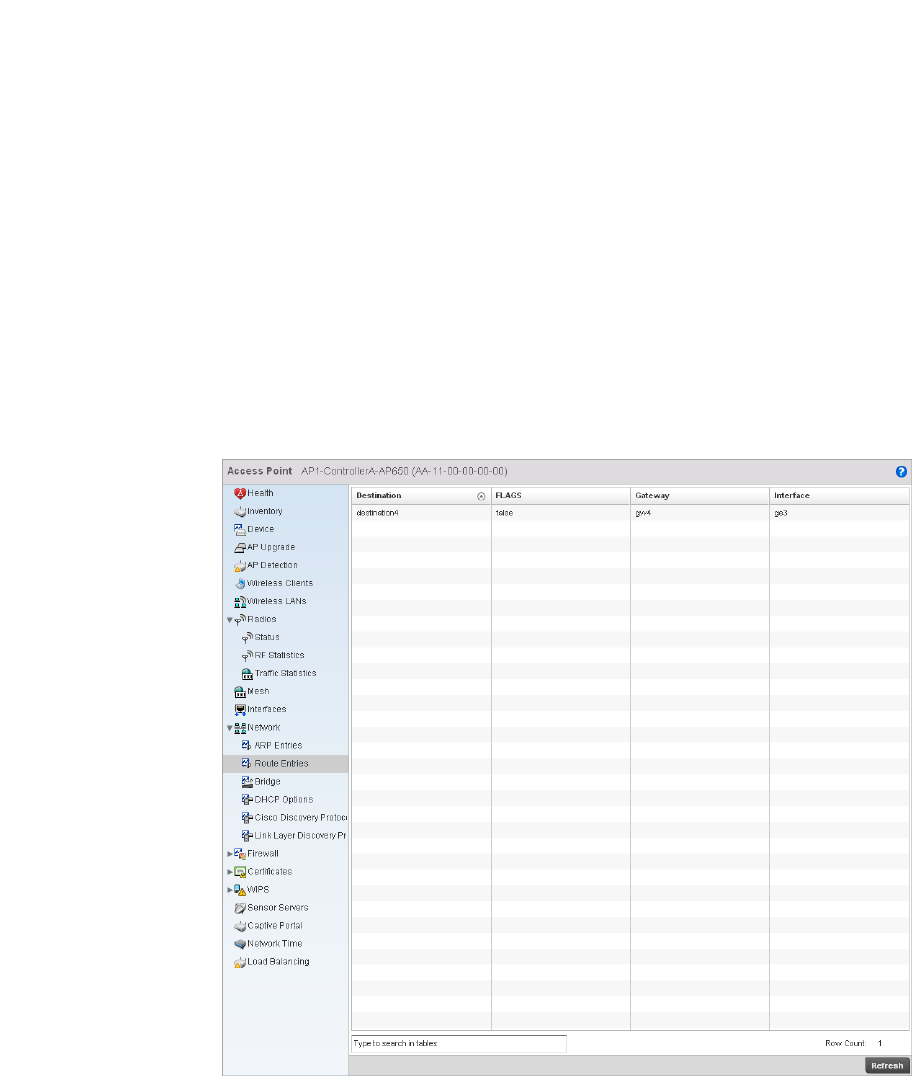
Task: Click the ARP Entries icon
Action: point(247,746)
